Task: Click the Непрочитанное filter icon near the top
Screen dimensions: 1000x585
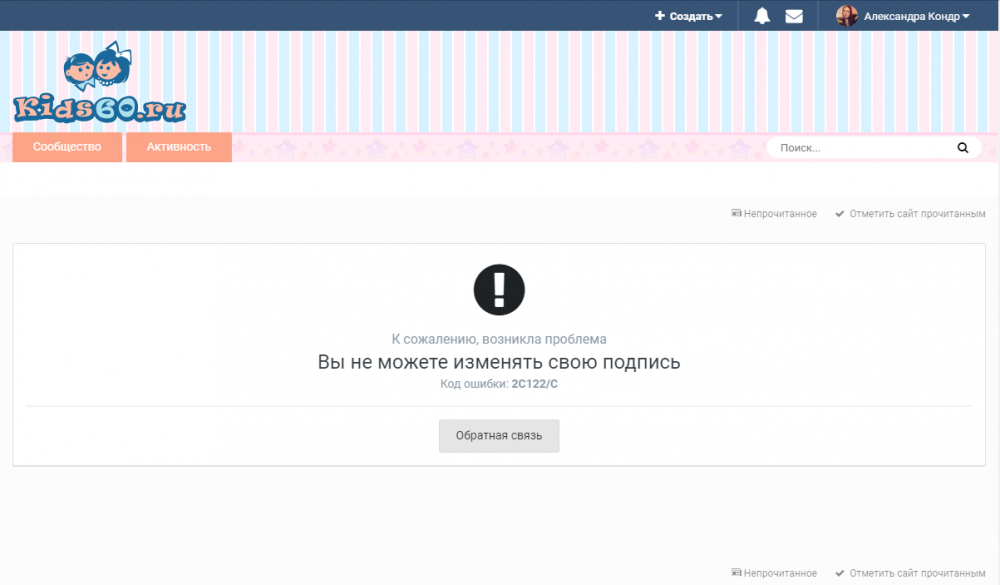Action: [x=735, y=213]
